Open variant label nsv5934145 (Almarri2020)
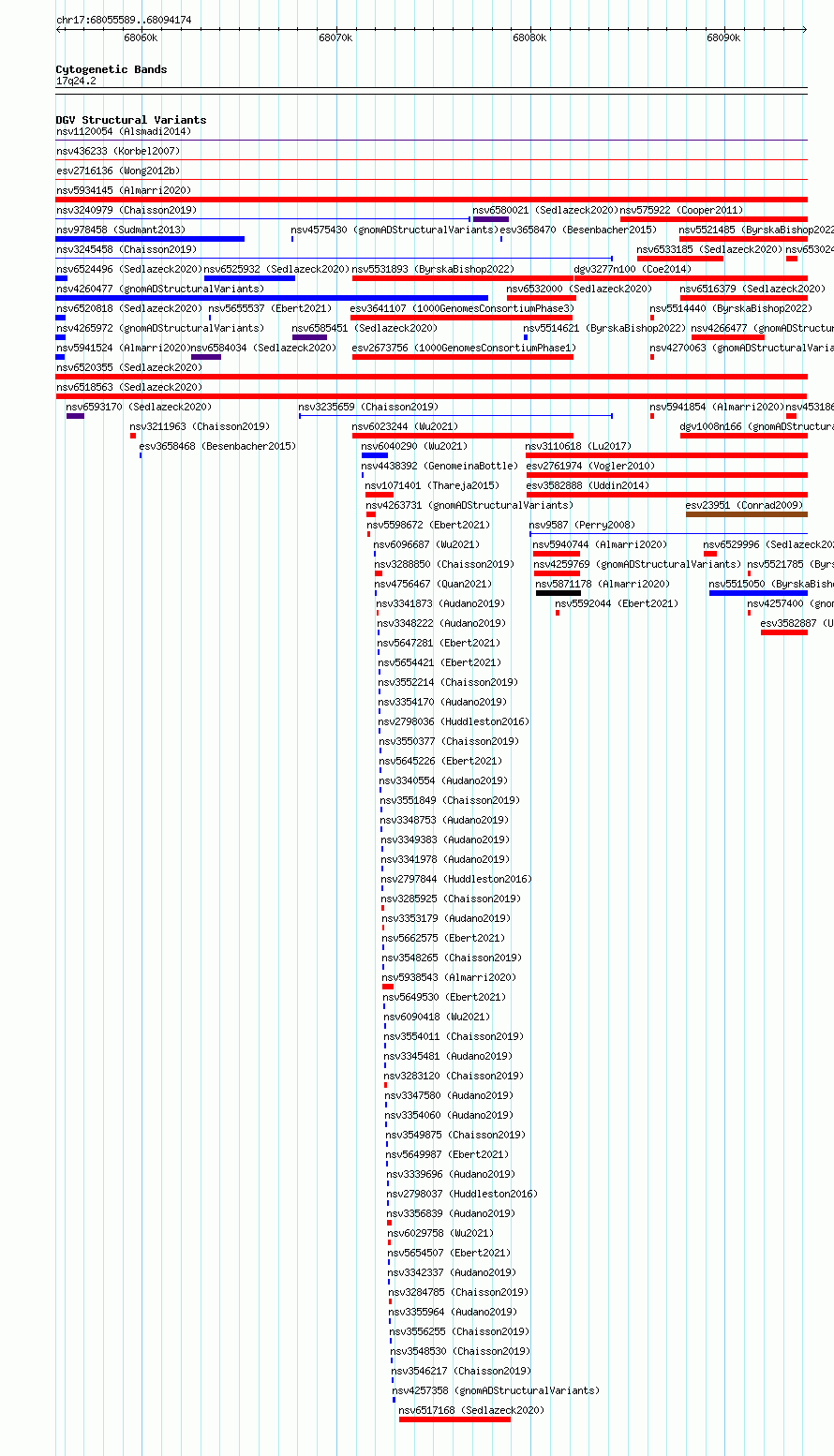The image size is (834, 1456). point(124,190)
